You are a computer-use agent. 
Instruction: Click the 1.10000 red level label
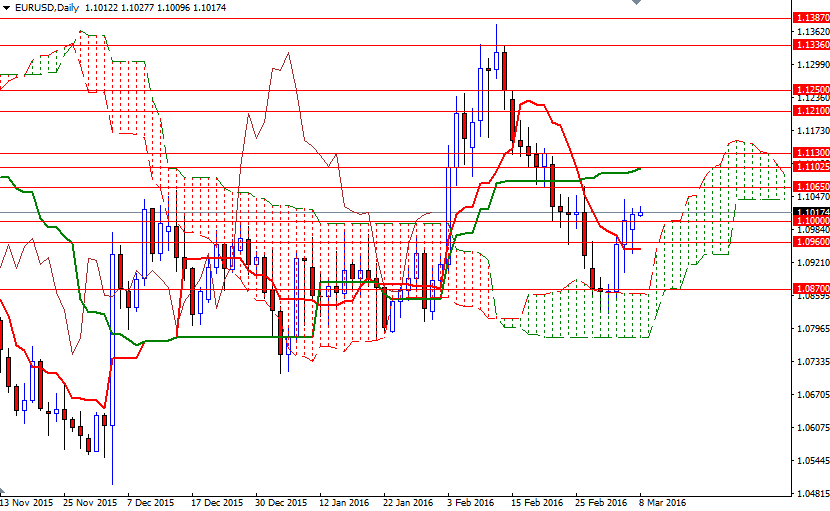point(809,221)
